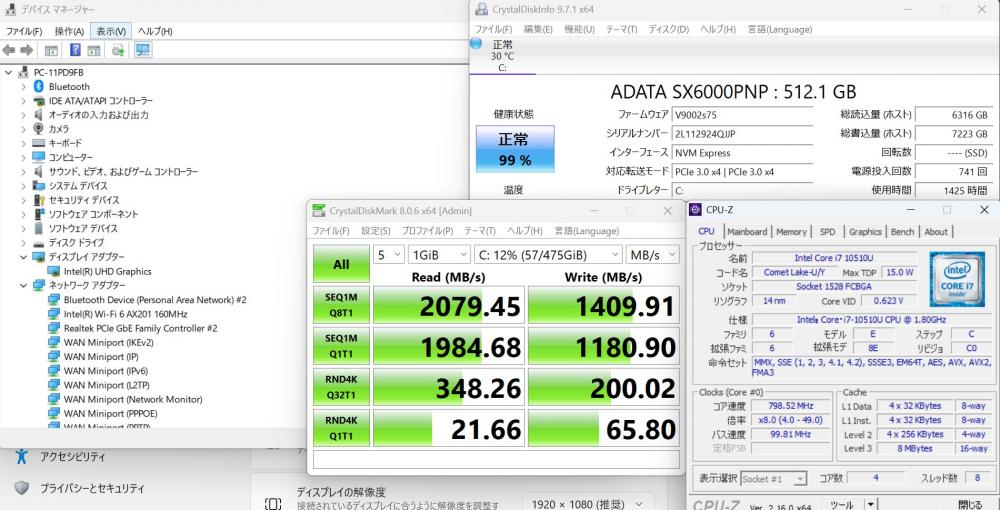The image size is (1000, 510).
Task: Collapse the display adapter (ディスプレイ アダプター) category
Action: 23,257
